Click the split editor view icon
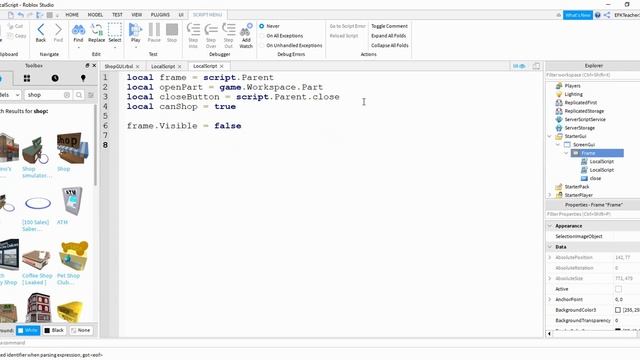 point(536,66)
